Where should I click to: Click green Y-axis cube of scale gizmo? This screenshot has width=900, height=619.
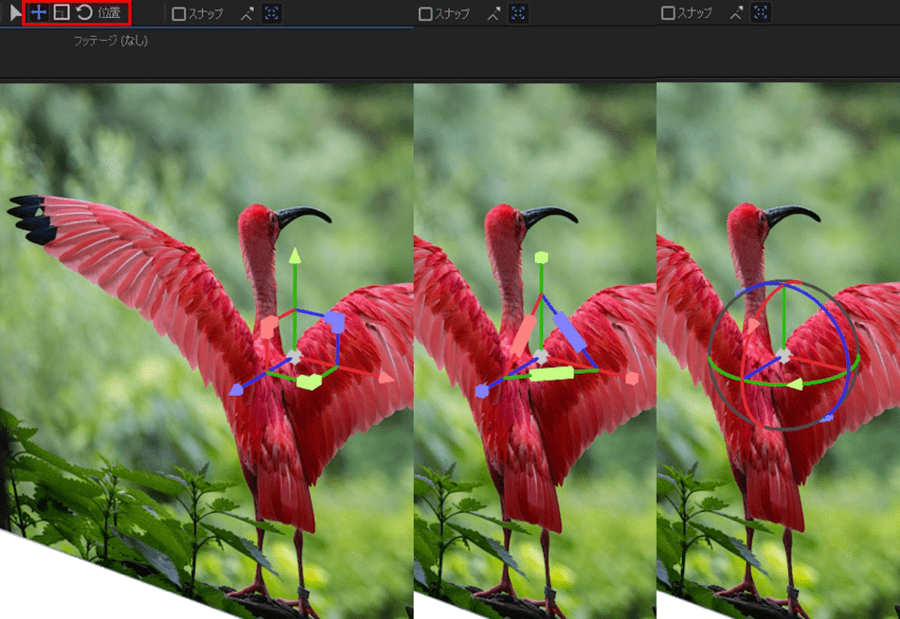[x=541, y=257]
